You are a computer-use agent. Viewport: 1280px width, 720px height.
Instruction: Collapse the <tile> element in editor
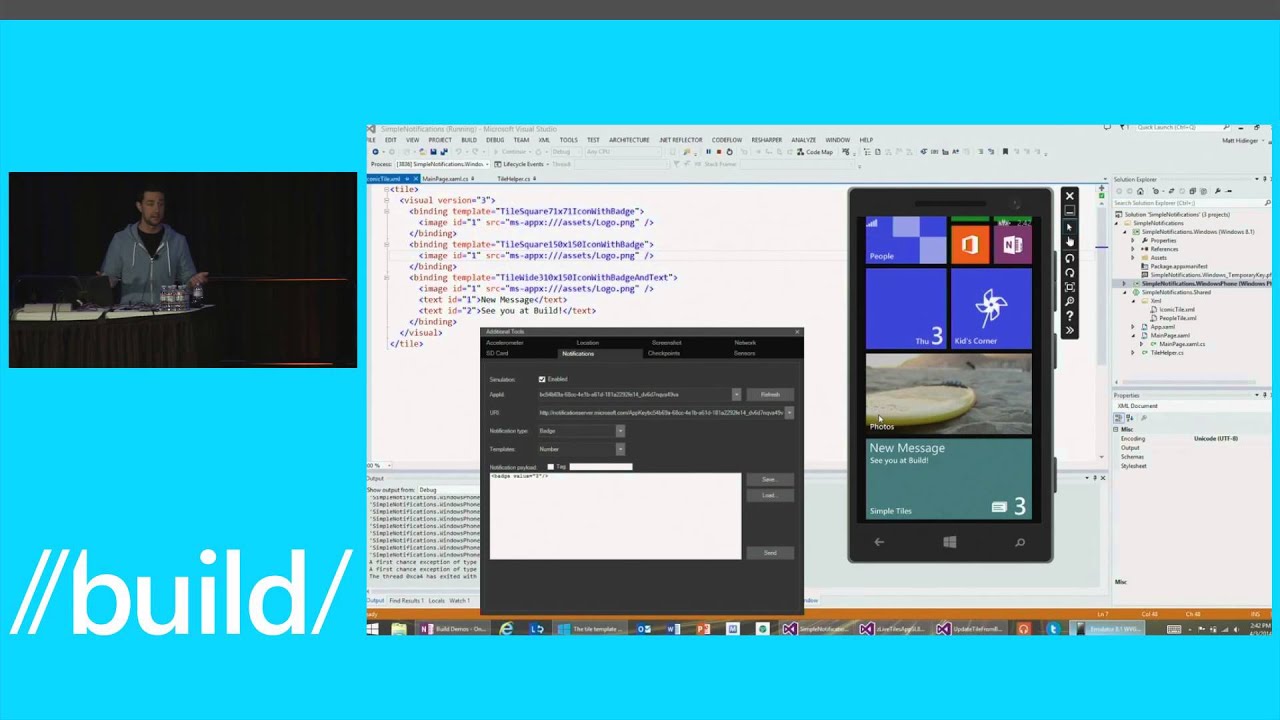[387, 189]
